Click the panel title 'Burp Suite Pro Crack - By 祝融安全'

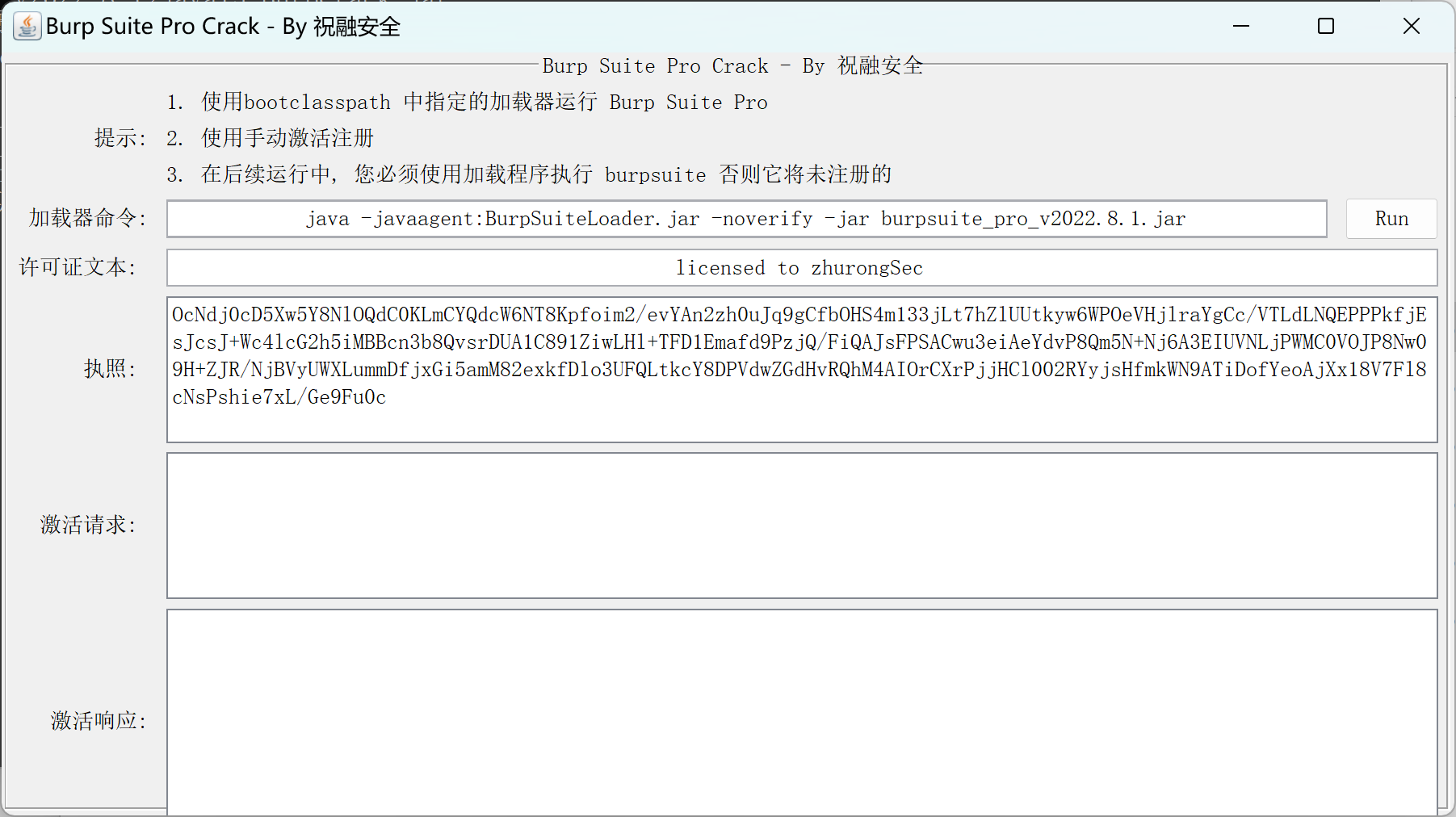[x=732, y=65]
